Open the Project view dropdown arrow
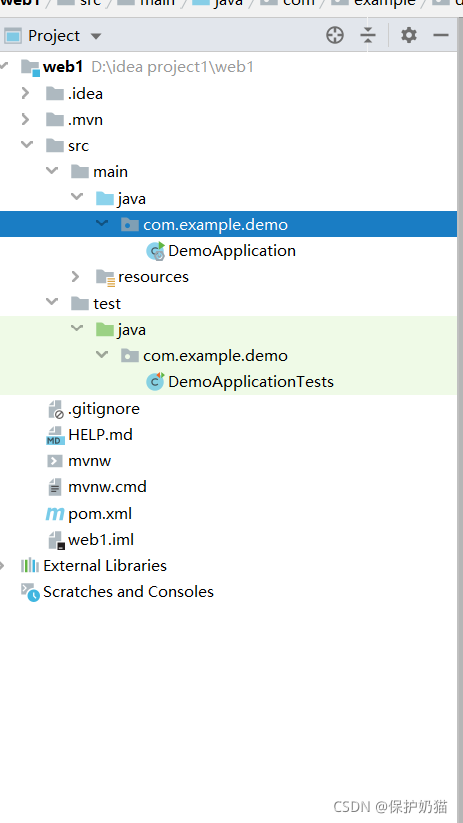The height and width of the screenshot is (823, 463). click(96, 37)
